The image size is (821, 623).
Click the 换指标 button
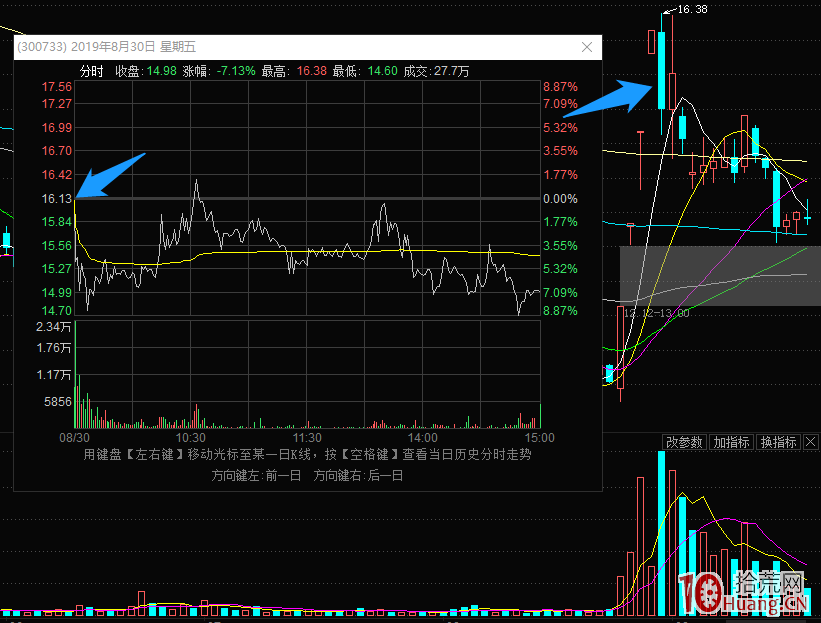(779, 442)
